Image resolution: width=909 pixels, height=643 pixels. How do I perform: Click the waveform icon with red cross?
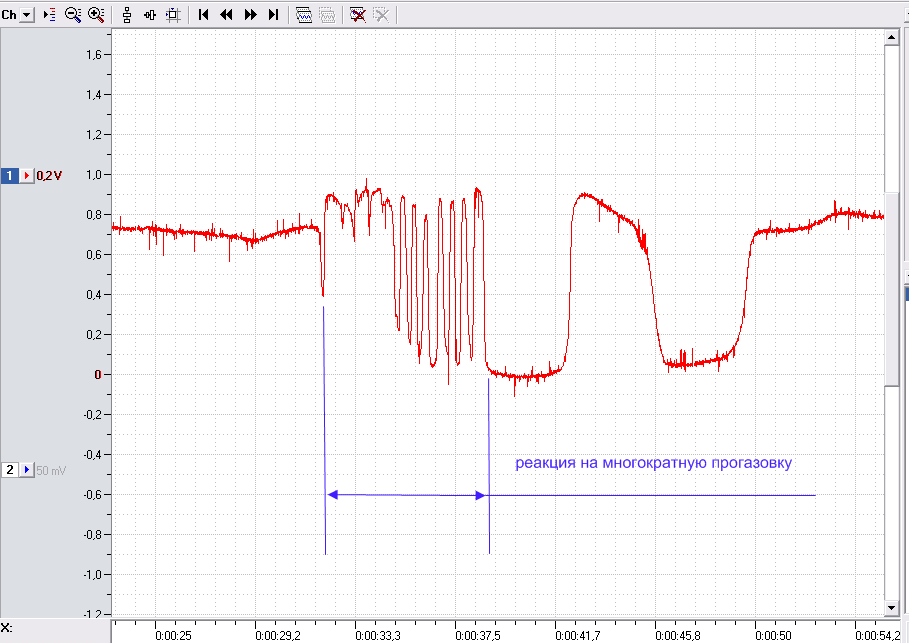(x=358, y=15)
